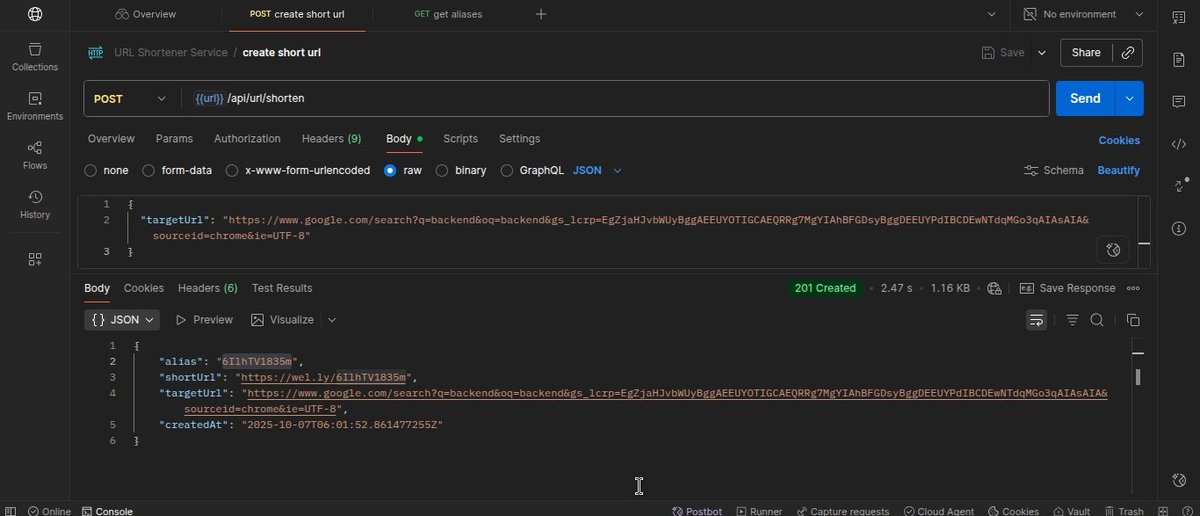1200x516 pixels.
Task: Click the Share button
Action: pos(1086,53)
